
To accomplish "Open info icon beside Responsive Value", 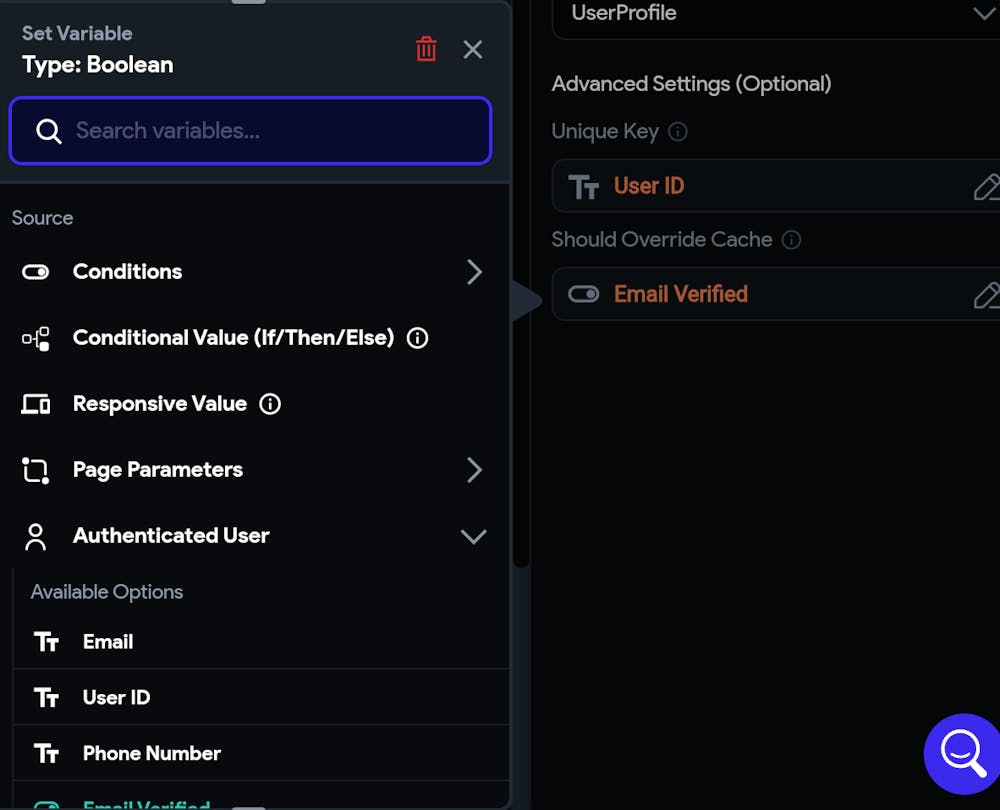I will pos(270,404).
